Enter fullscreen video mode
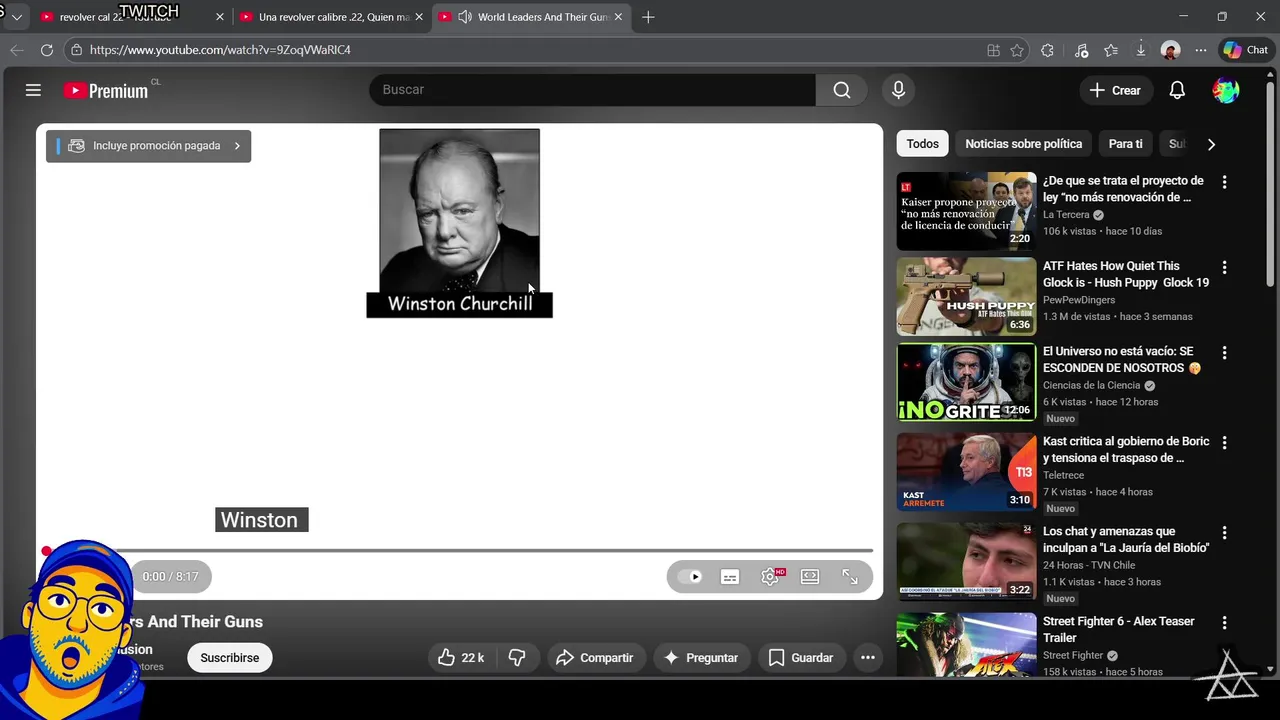1280x720 pixels. pos(850,577)
